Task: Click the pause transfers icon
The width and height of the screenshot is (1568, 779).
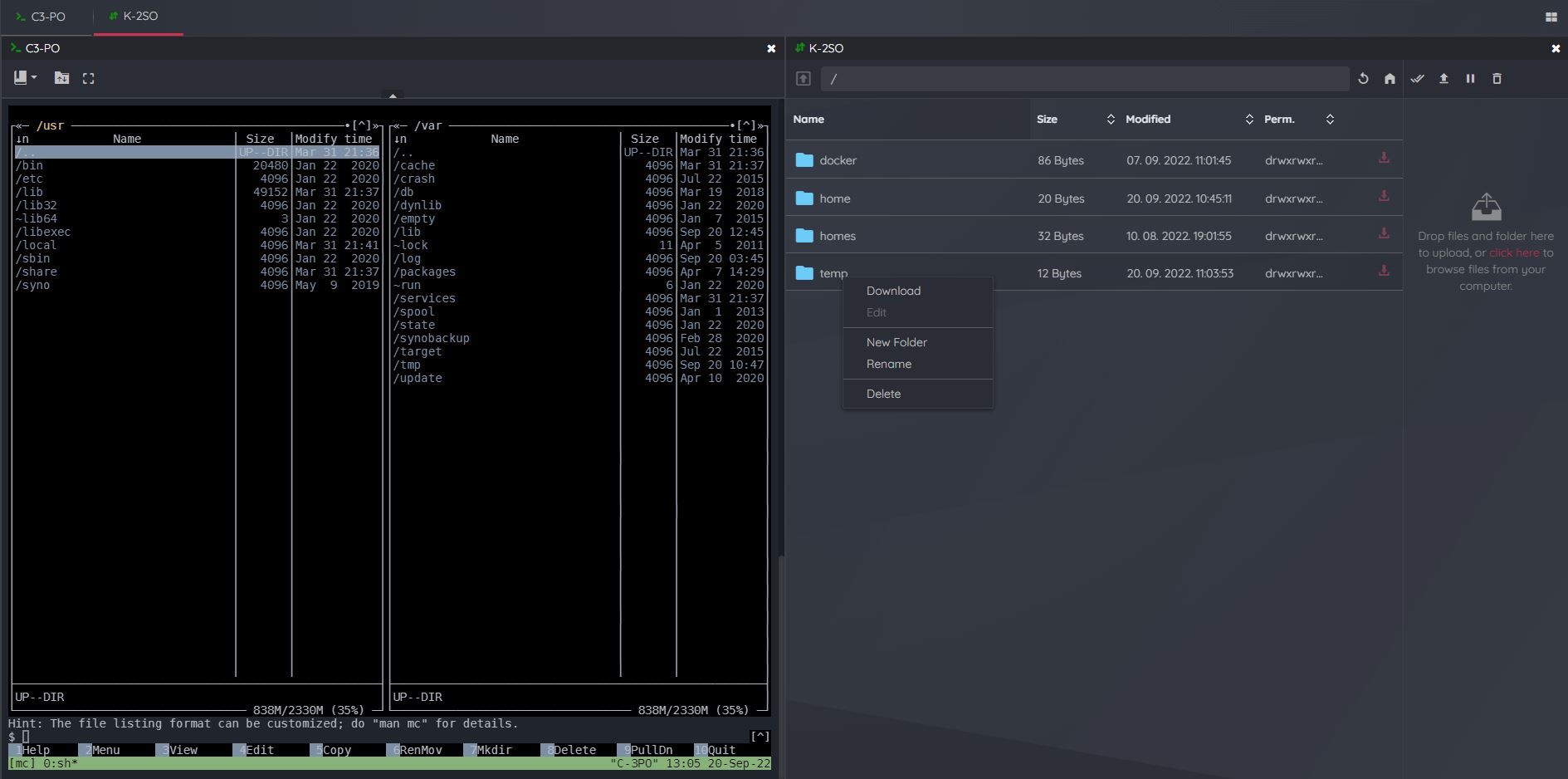Action: 1470,79
